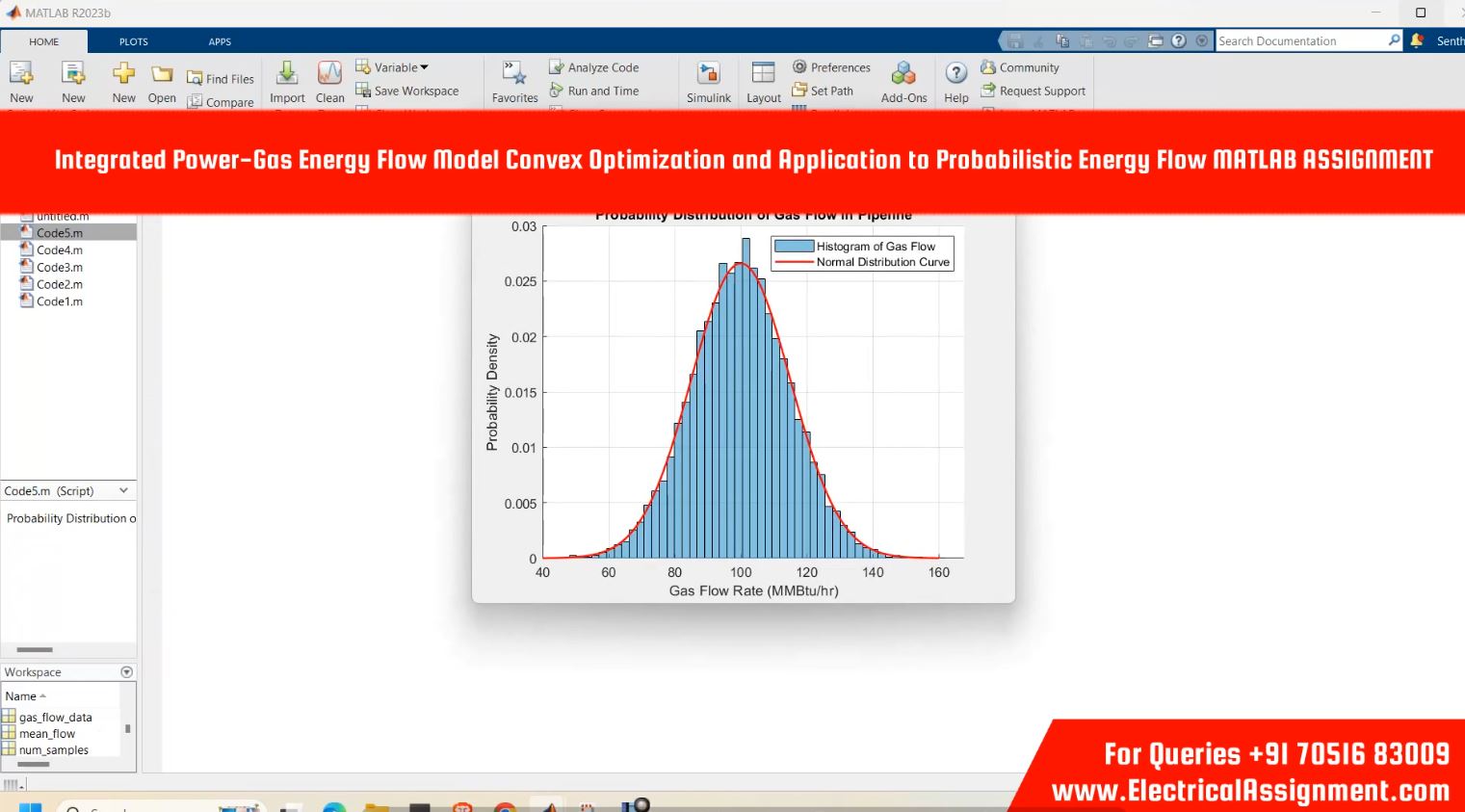Open Simulink from the toolstrip
This screenshot has width=1465, height=812.
click(x=708, y=75)
